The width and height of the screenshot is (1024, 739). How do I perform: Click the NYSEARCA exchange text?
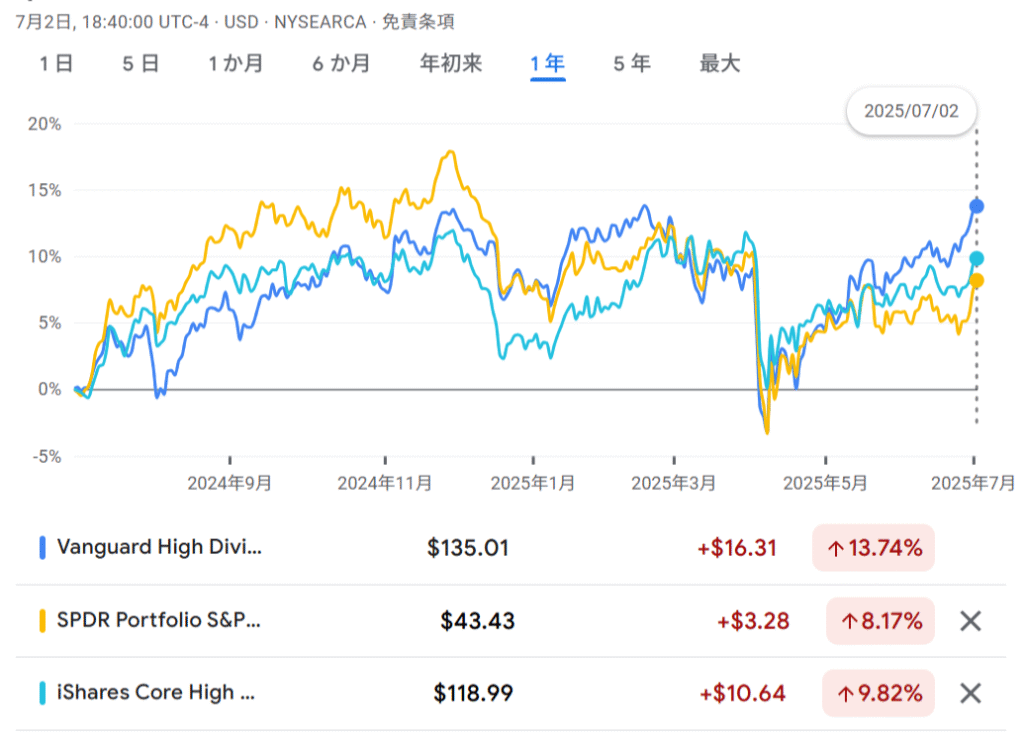[320, 22]
